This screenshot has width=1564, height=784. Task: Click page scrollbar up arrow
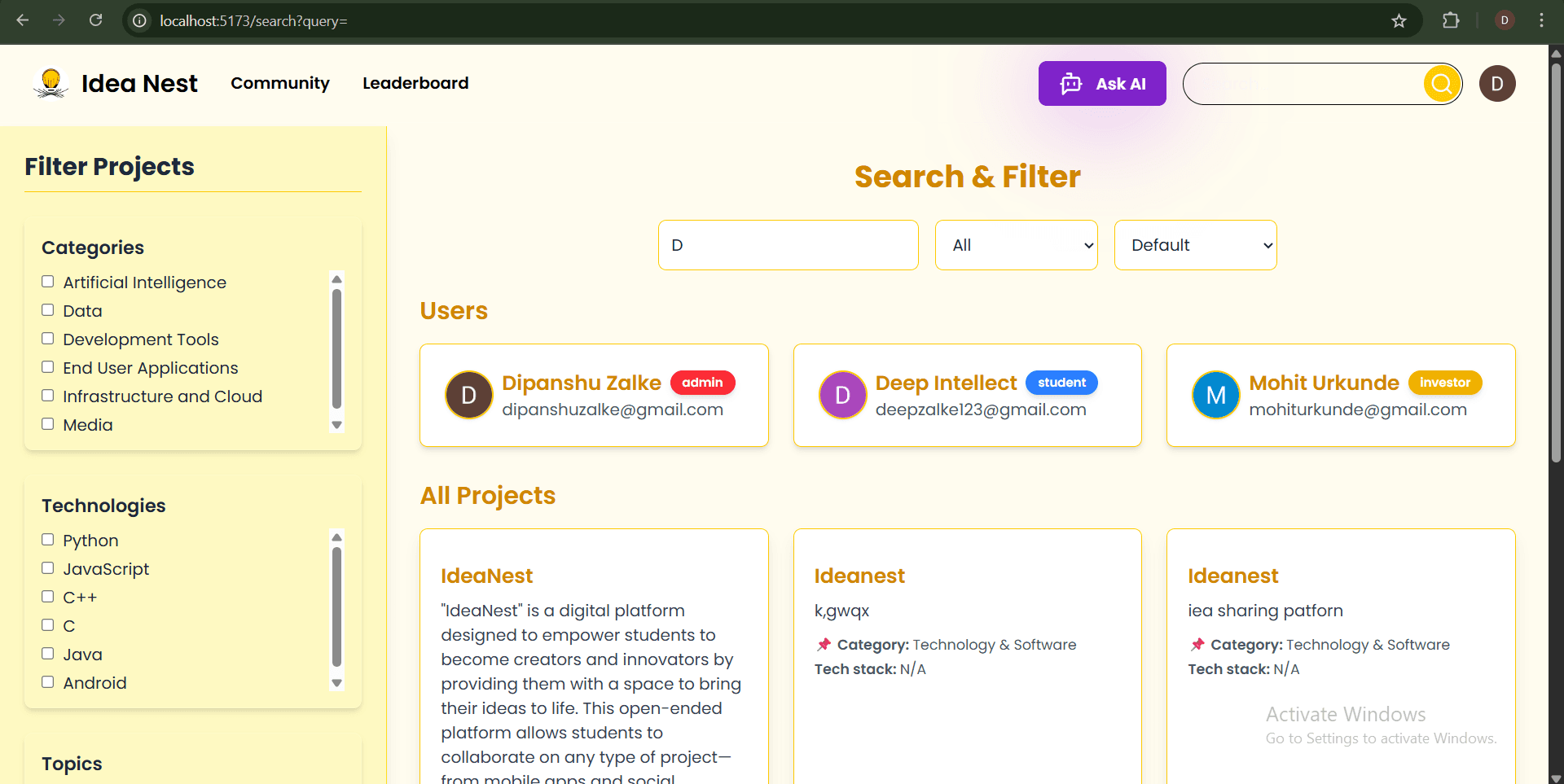click(x=1556, y=53)
